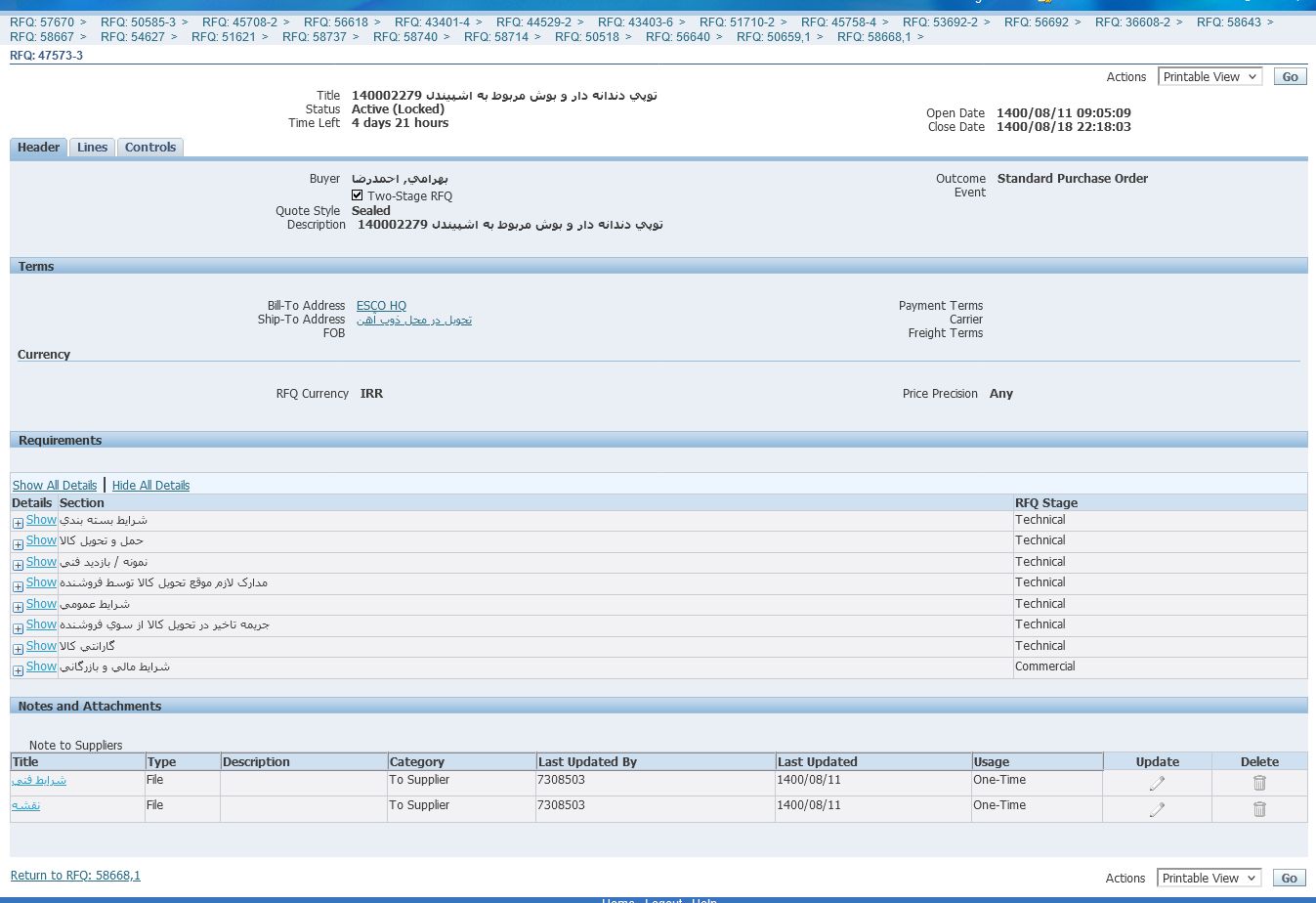Click Hide All Details link
1316x903 pixels.
point(150,485)
